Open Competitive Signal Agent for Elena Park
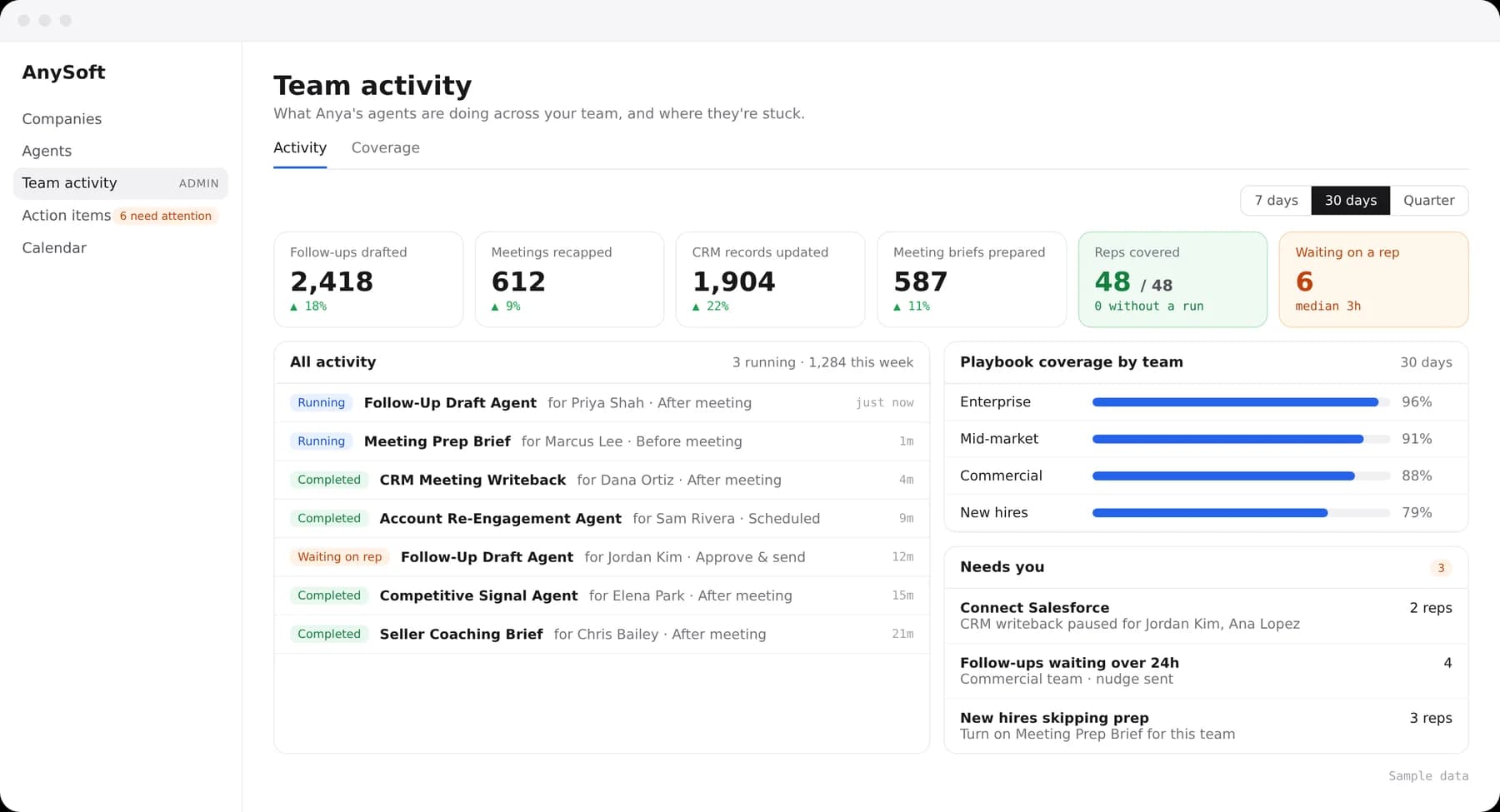This screenshot has width=1500, height=812. (602, 595)
